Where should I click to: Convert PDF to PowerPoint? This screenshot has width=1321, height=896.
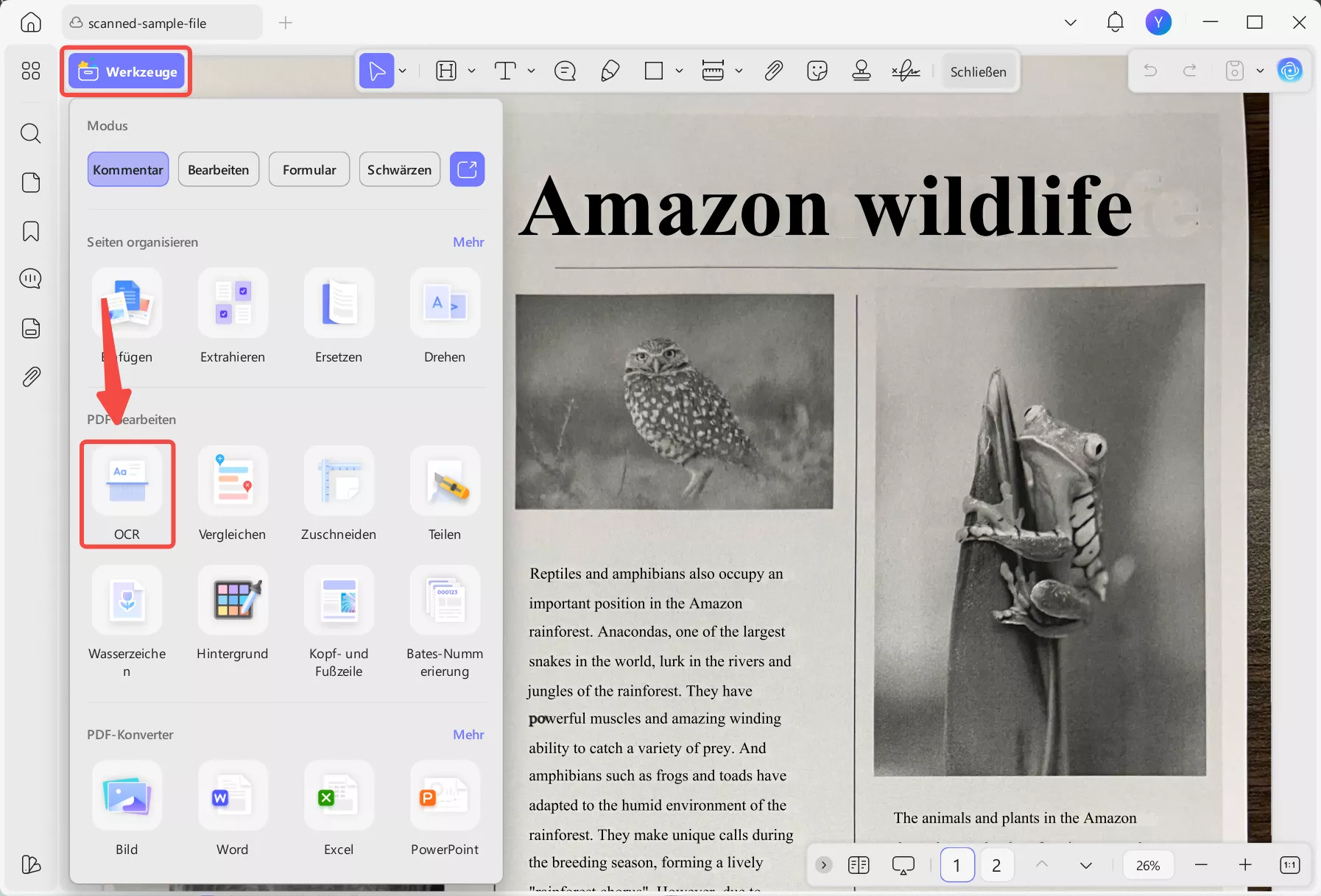[445, 809]
